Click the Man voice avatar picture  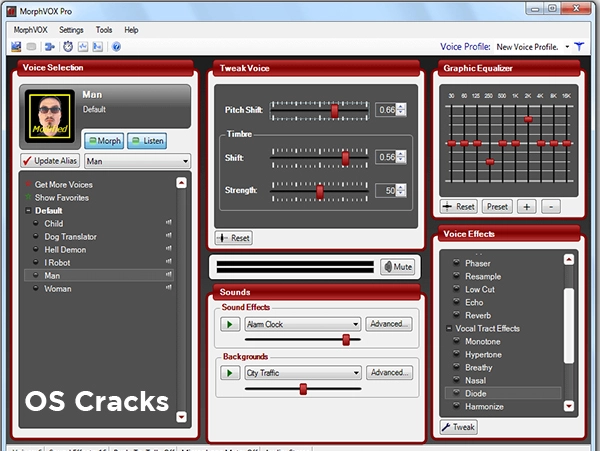tap(50, 116)
